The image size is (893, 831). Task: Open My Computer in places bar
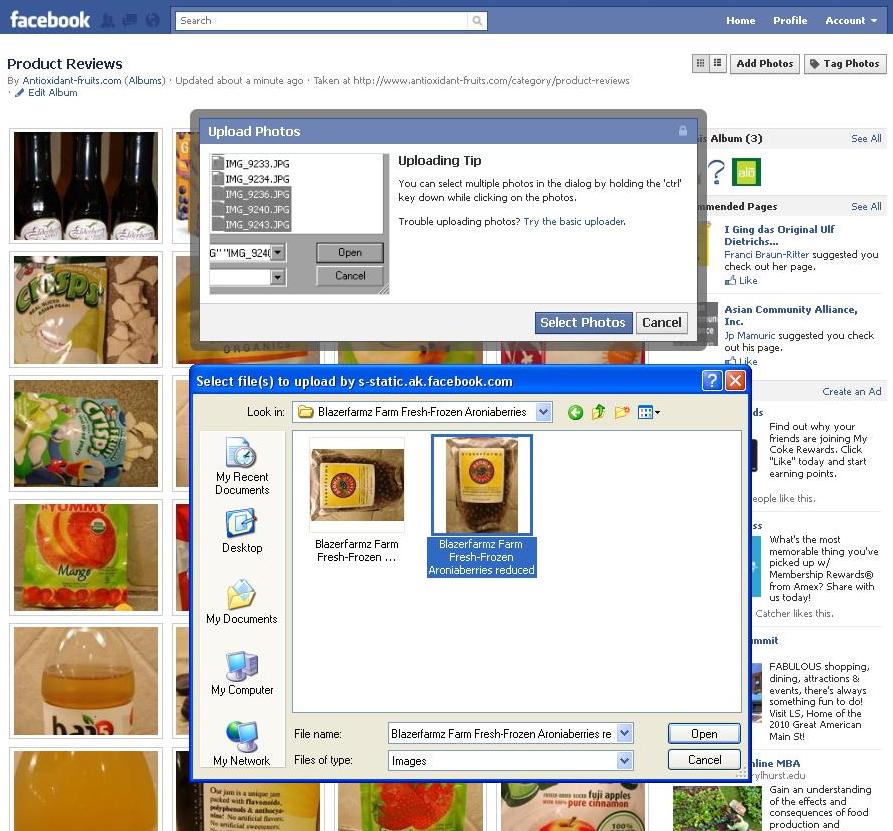pyautogui.click(x=242, y=673)
